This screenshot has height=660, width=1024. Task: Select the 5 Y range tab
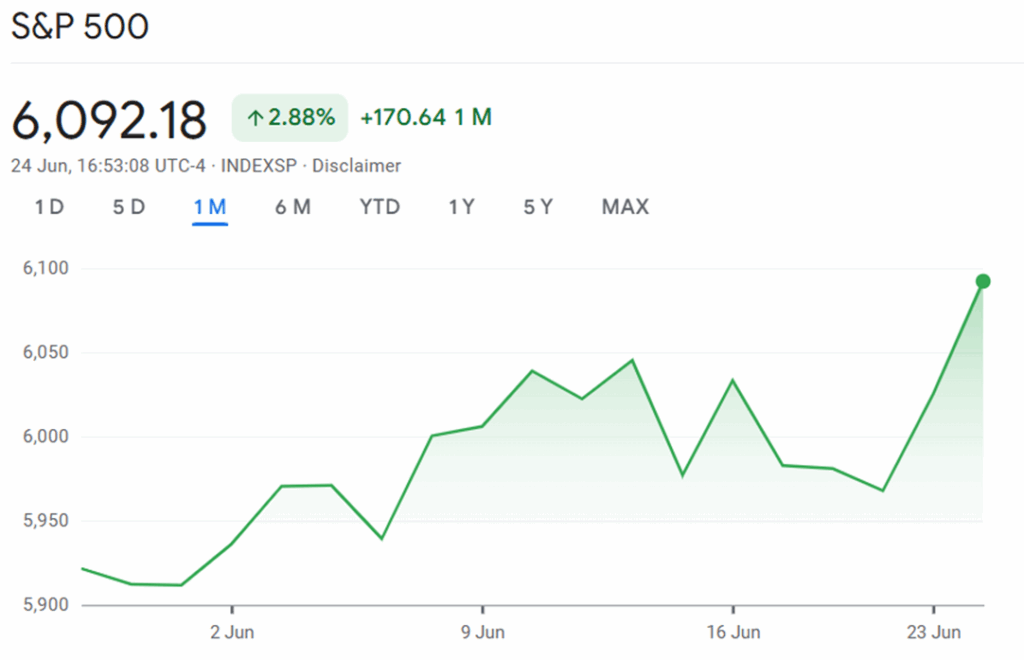point(538,208)
